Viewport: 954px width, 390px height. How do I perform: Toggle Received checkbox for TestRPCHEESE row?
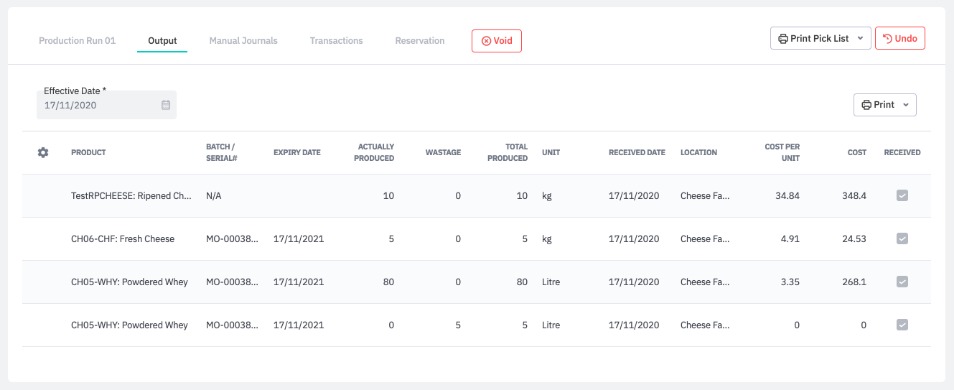click(x=902, y=196)
